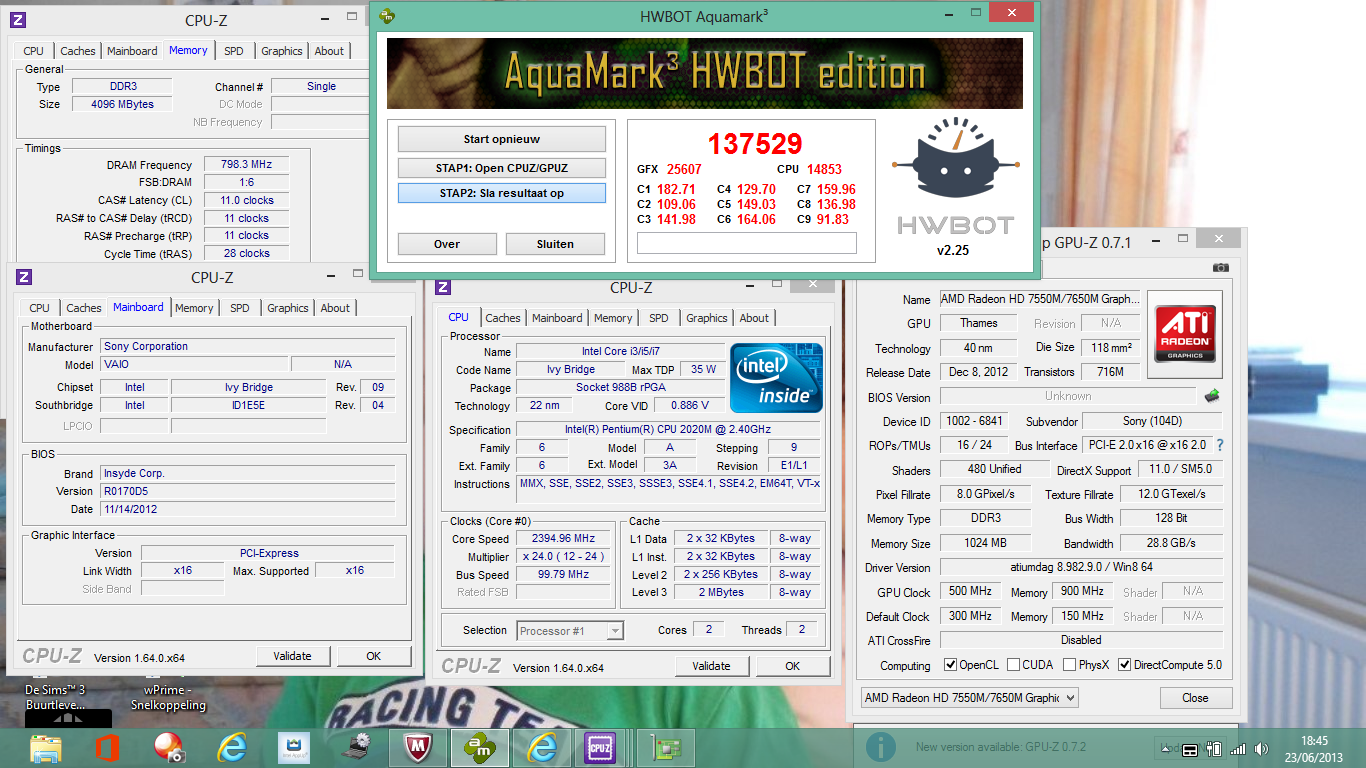Open About tab in CPU-Z CPU window
Viewport: 1366px width, 768px height.
coord(754,318)
